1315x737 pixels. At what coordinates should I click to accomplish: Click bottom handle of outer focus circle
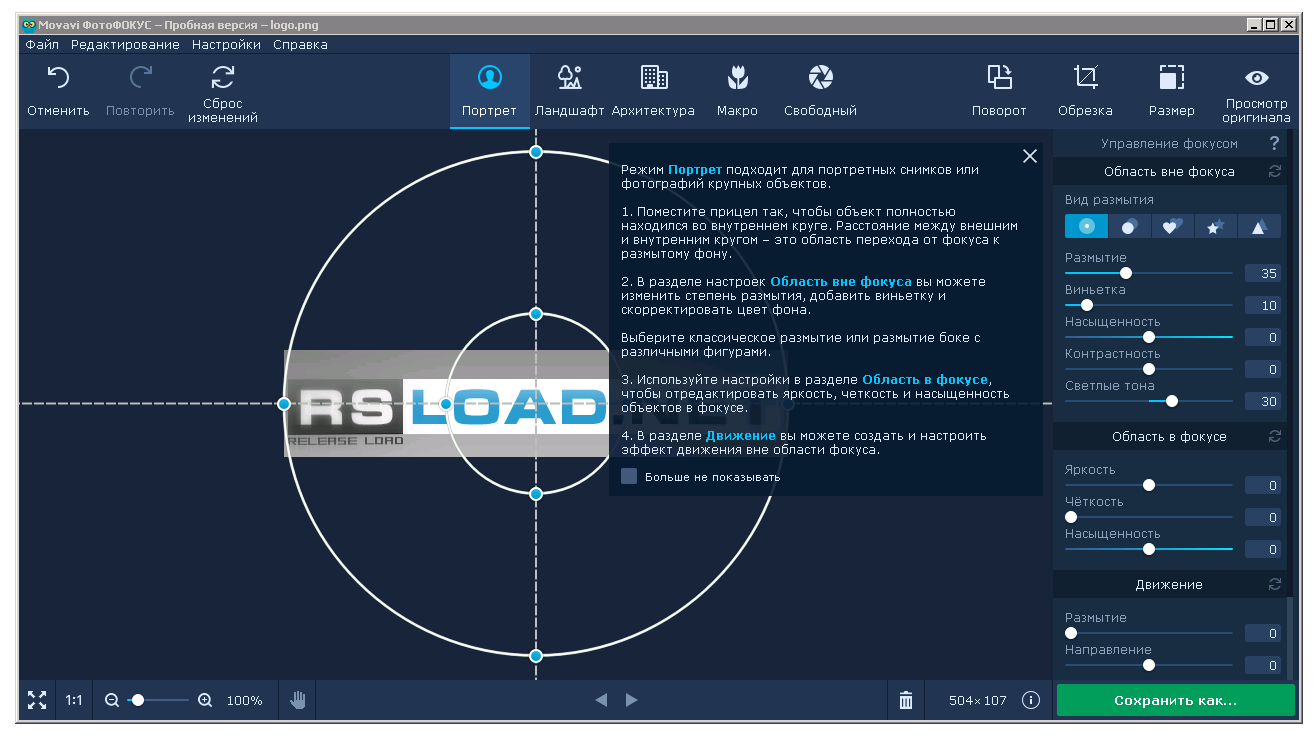[x=536, y=656]
